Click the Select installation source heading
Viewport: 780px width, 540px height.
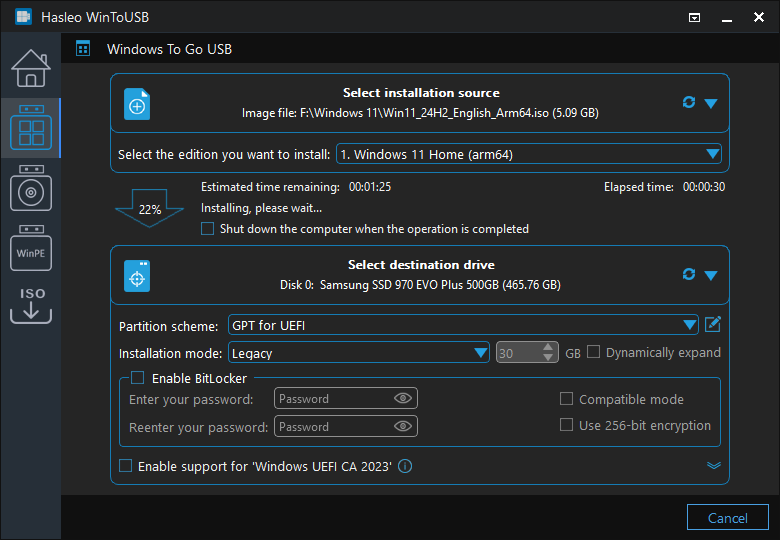(421, 92)
